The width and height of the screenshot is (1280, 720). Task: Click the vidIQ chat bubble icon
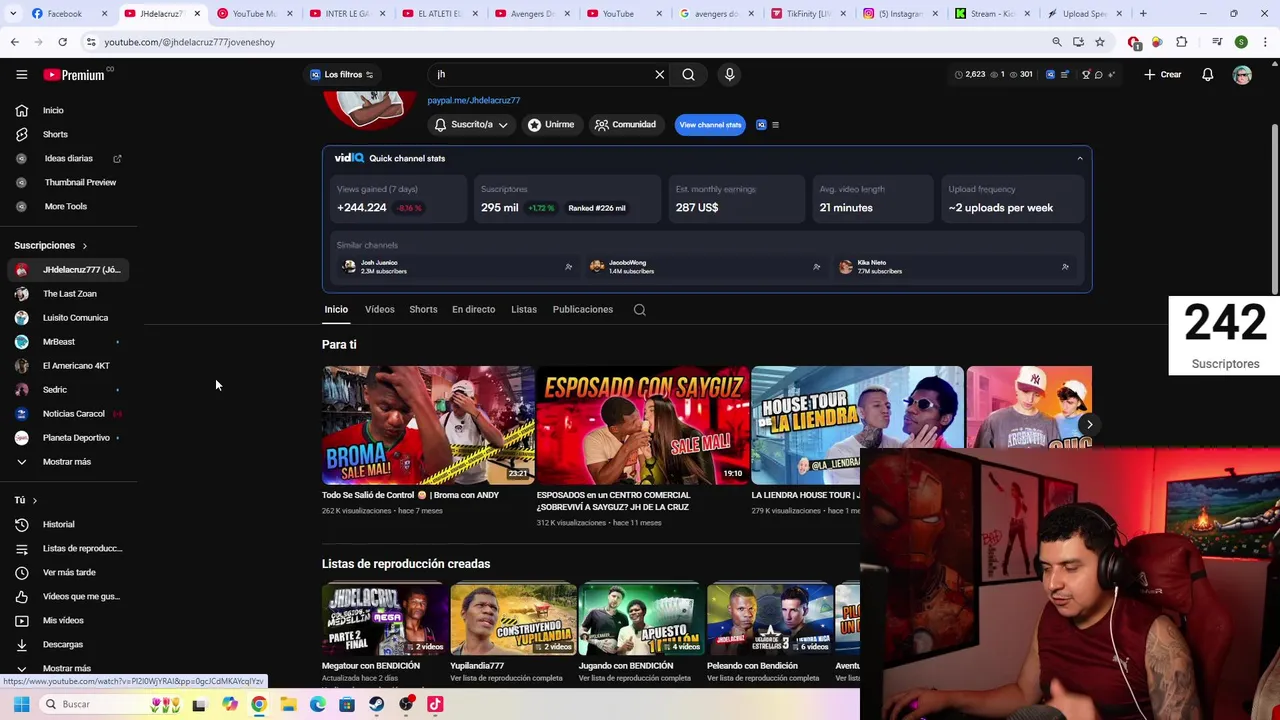[1098, 74]
